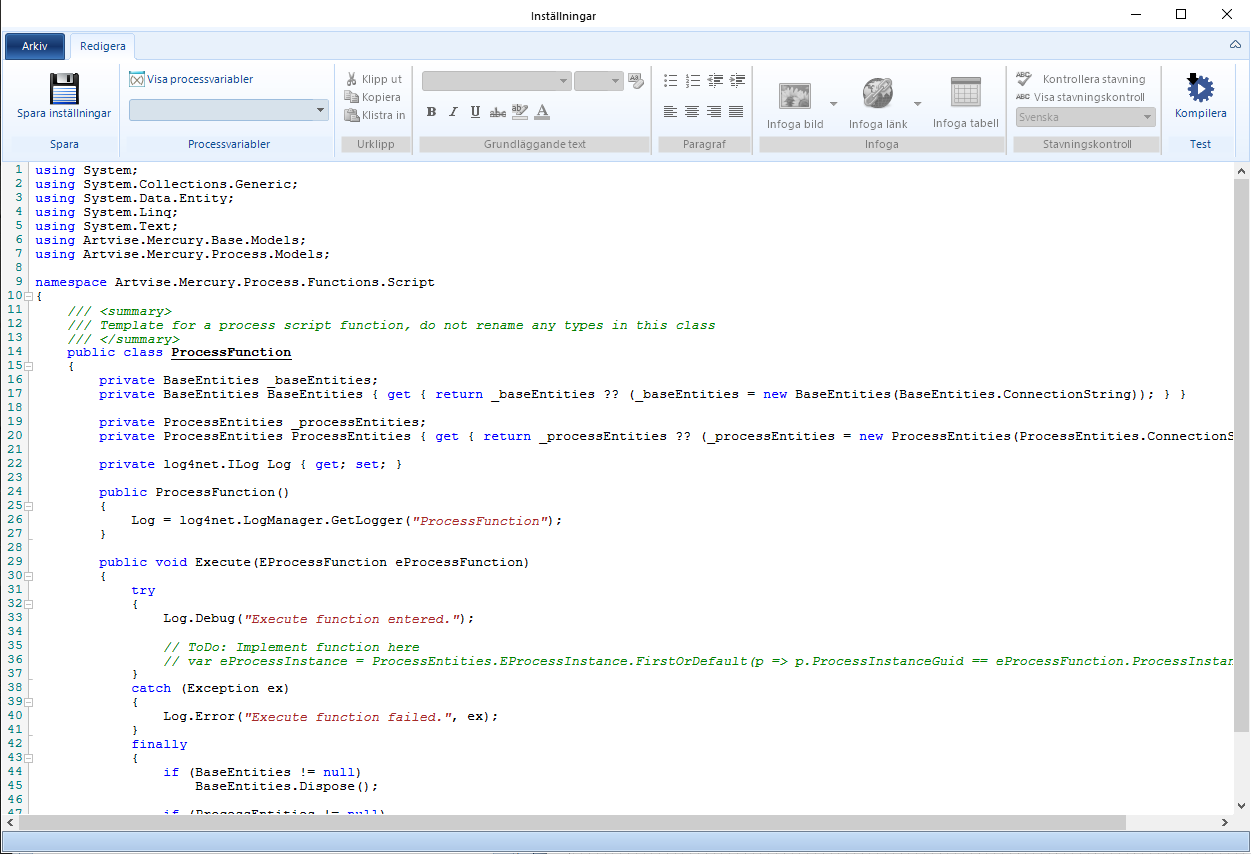1251x854 pixels.
Task: Collapse the try block at line 32
Action: [29, 605]
